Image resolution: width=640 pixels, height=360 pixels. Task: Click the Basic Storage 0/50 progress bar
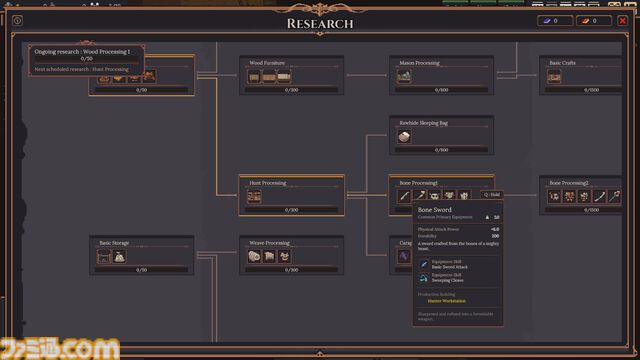(x=141, y=270)
